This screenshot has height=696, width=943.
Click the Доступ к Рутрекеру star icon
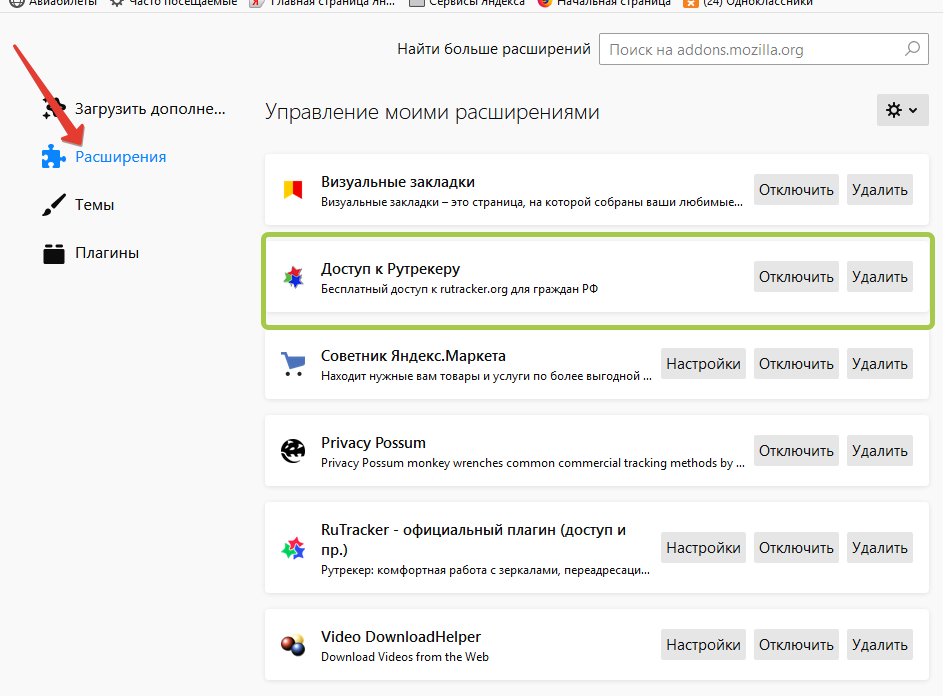point(293,277)
